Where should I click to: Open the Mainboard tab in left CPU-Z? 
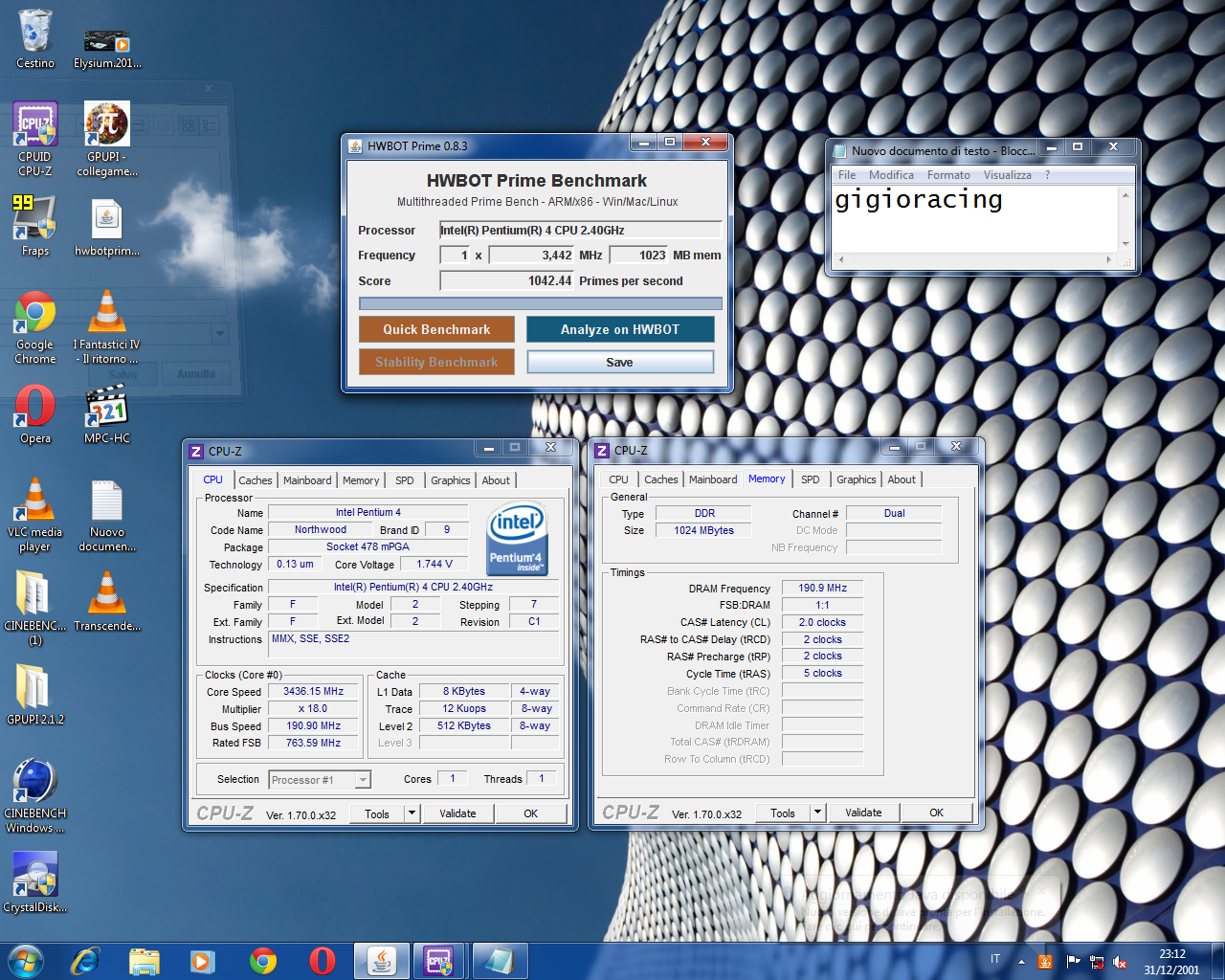point(307,480)
